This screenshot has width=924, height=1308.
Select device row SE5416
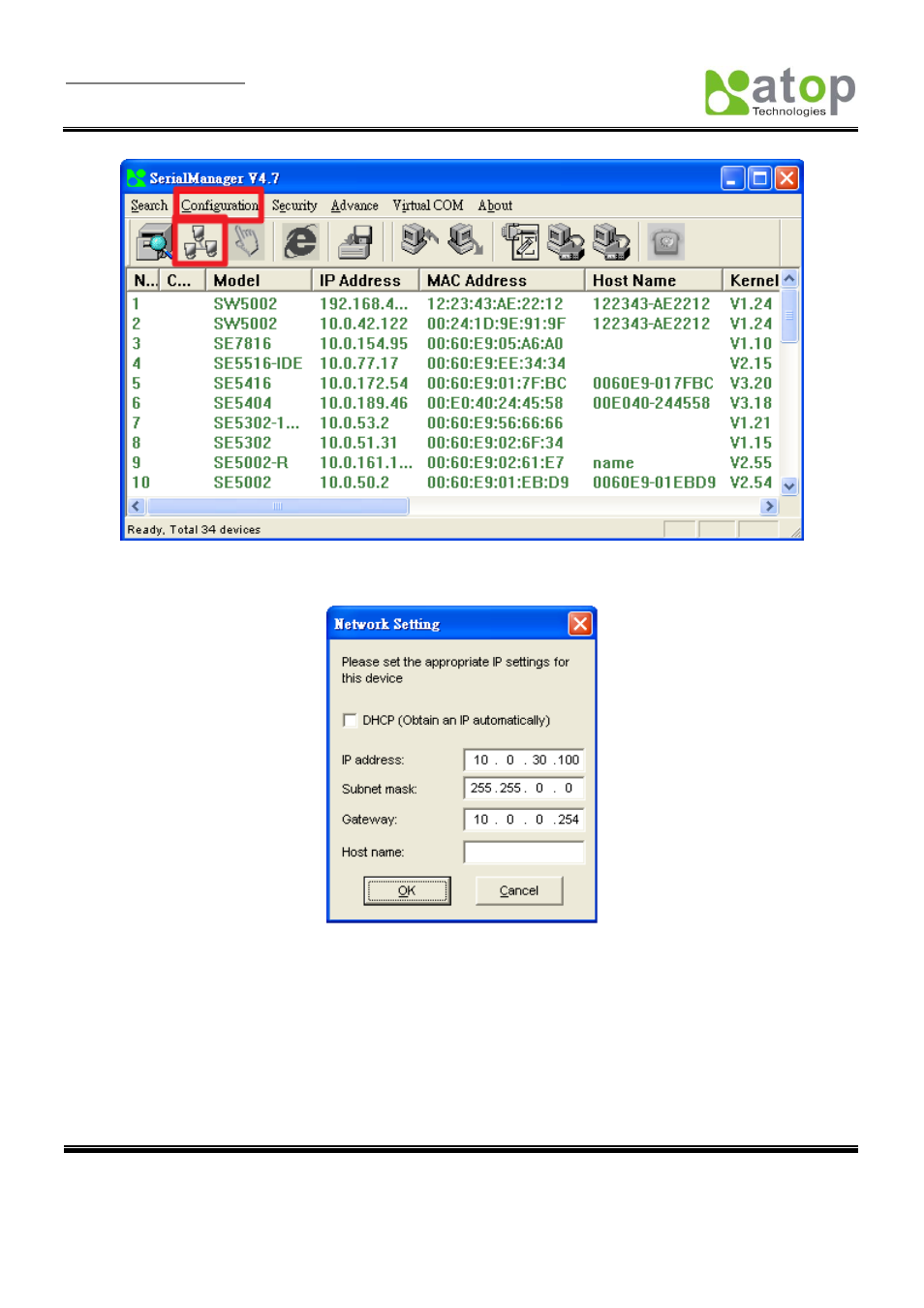[453, 384]
